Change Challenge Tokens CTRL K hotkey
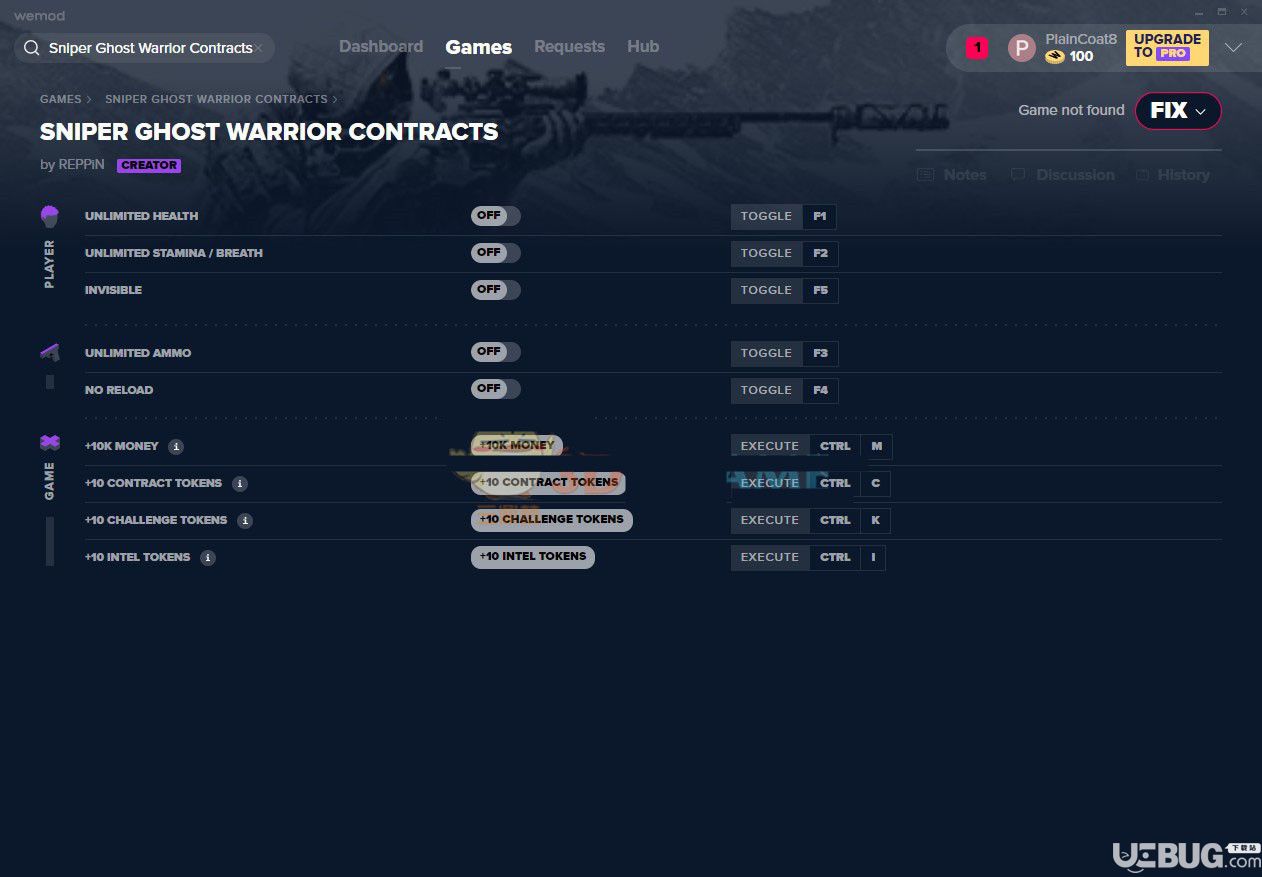The height and width of the screenshot is (877, 1262). click(x=850, y=520)
